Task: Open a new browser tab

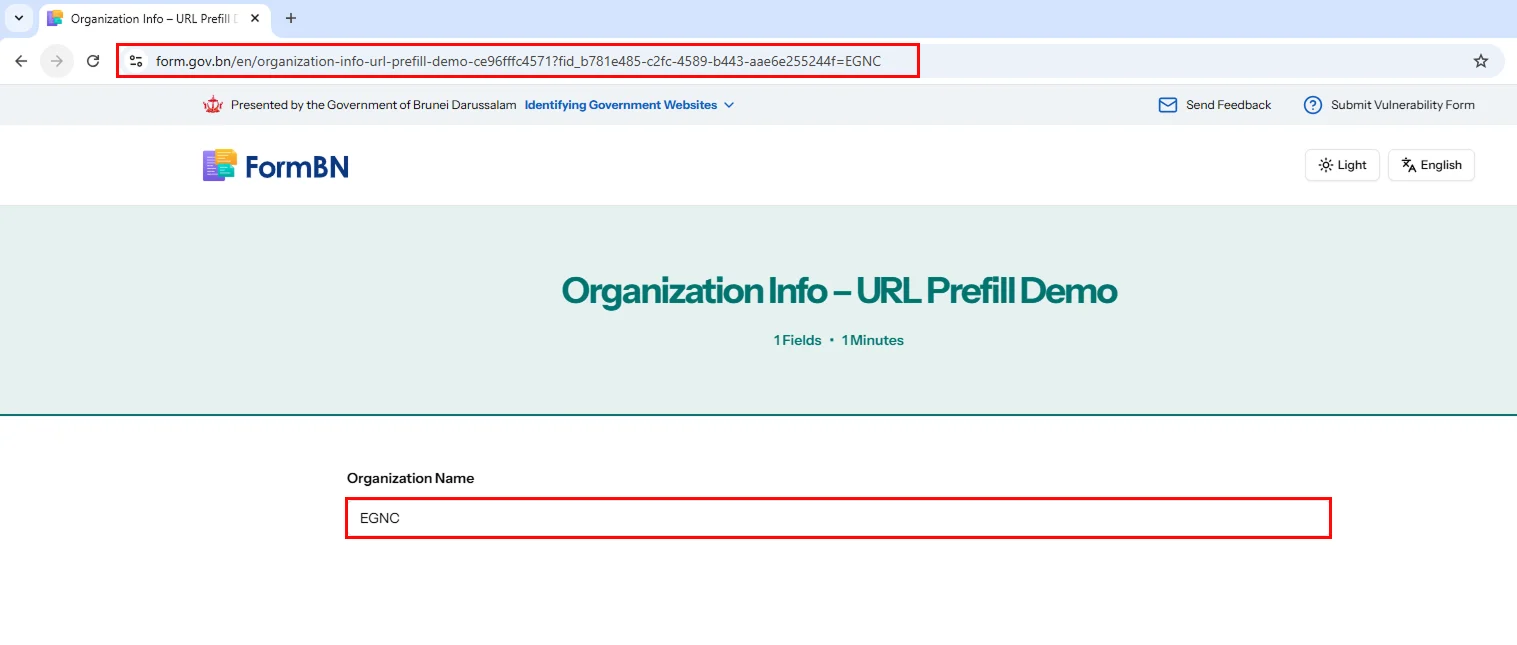Action: (291, 18)
